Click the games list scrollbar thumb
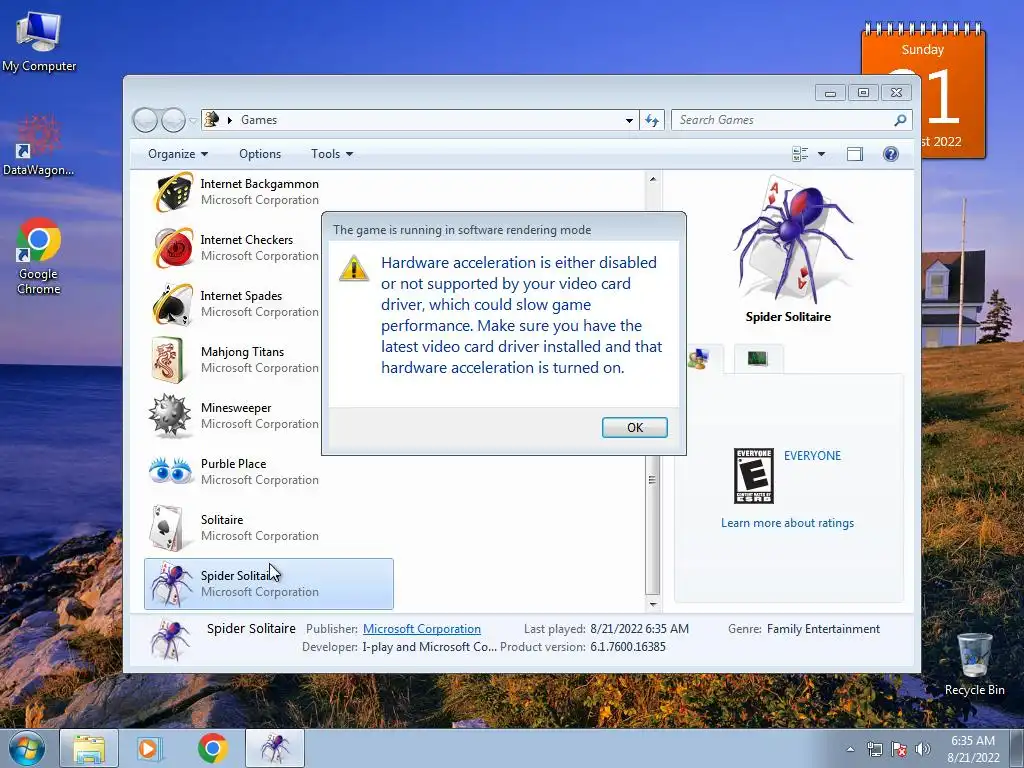 [652, 480]
